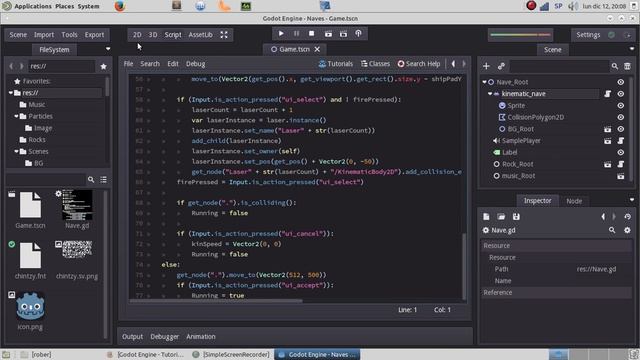Click the Play Scene clapperboard icon

tap(328, 34)
